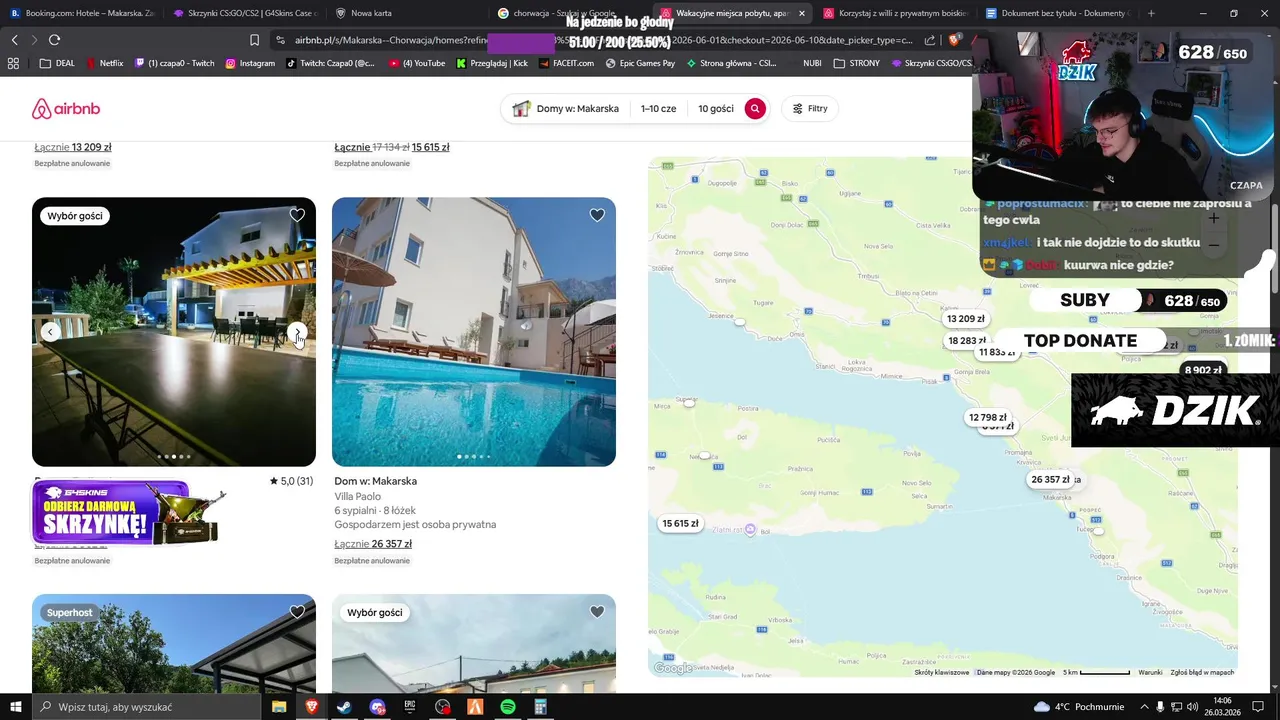The height and width of the screenshot is (720, 1280).
Task: Open Brave browser from taskbar
Action: pyautogui.click(x=312, y=707)
